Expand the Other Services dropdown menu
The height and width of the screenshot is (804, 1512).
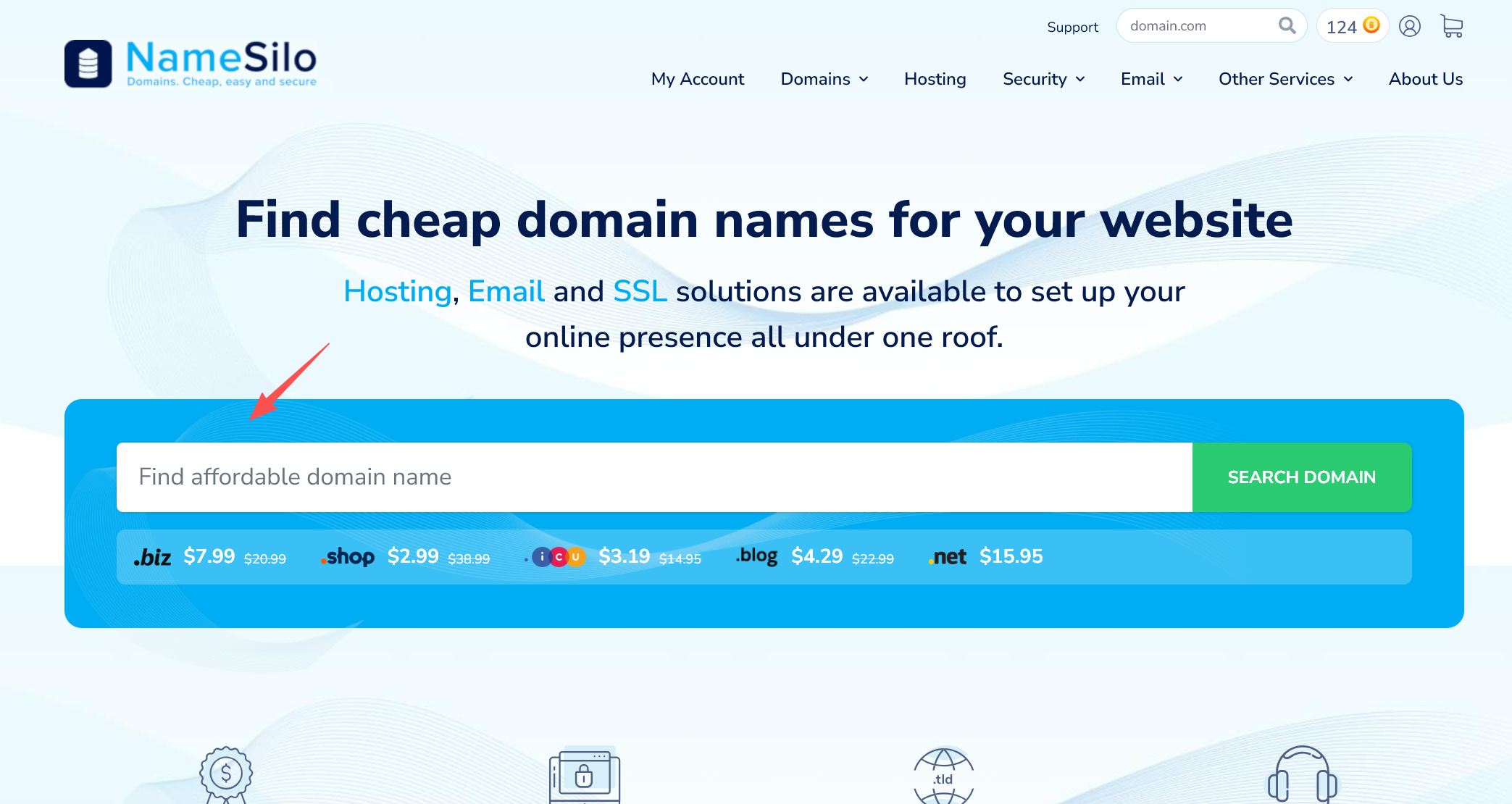click(x=1285, y=79)
